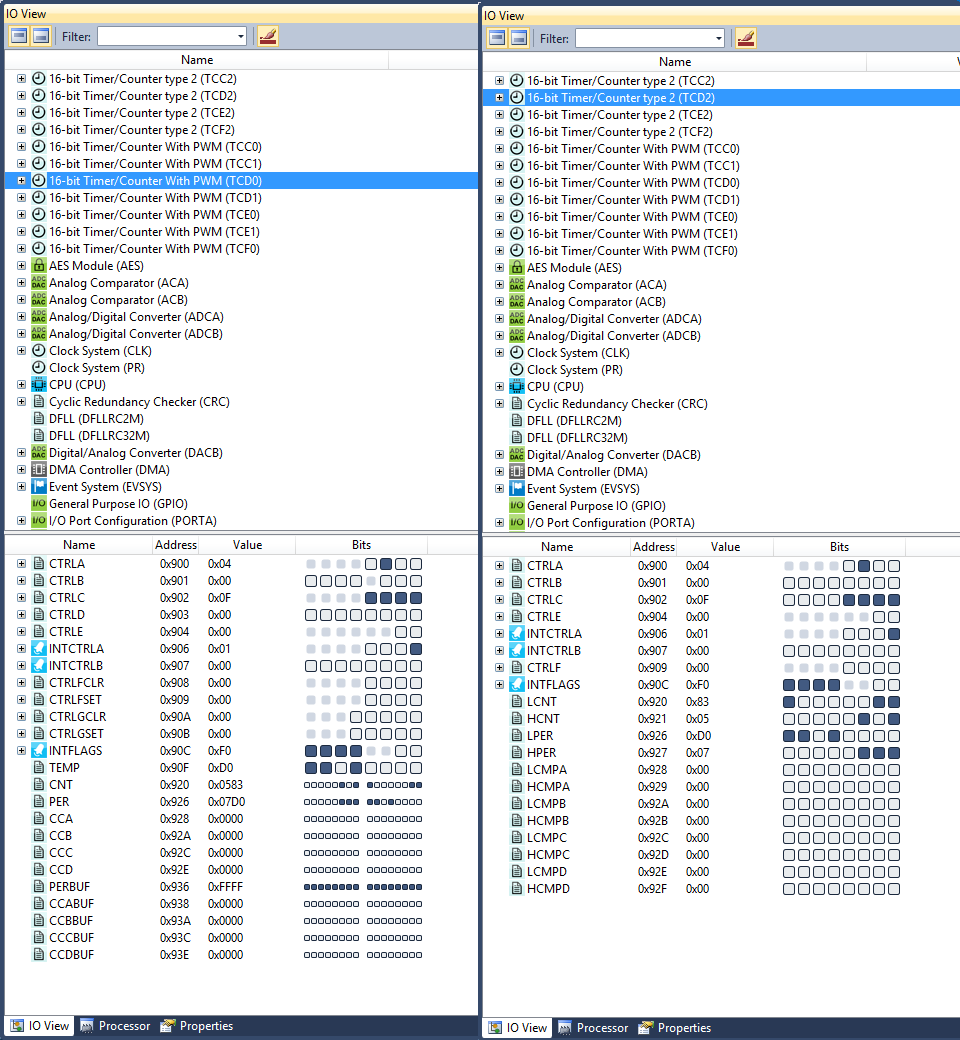Click DMA Controller icon in left pane

coord(39,470)
